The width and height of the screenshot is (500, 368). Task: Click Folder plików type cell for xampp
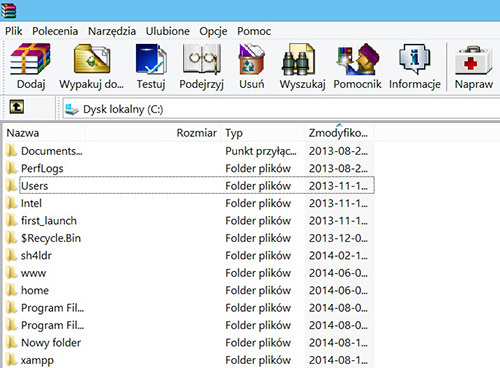point(258,360)
